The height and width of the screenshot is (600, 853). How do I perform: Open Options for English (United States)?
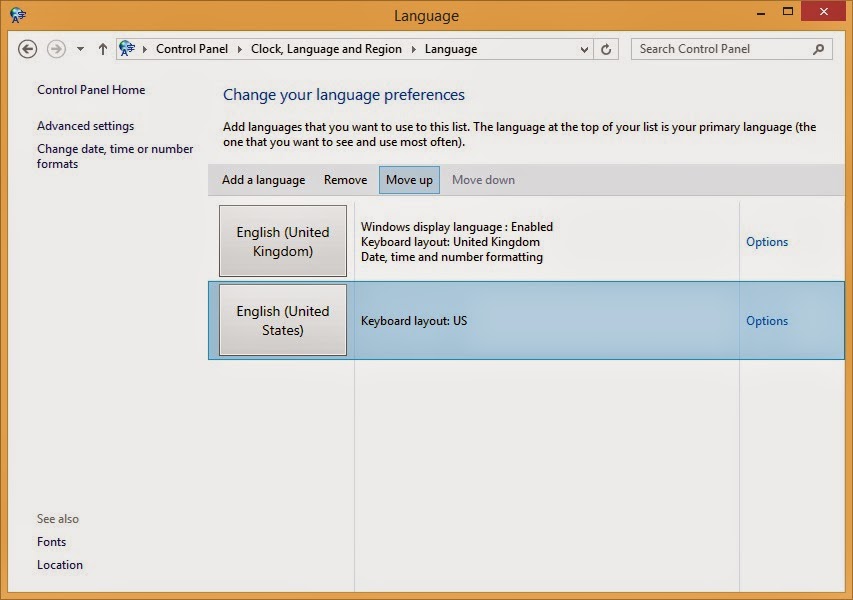tap(767, 321)
